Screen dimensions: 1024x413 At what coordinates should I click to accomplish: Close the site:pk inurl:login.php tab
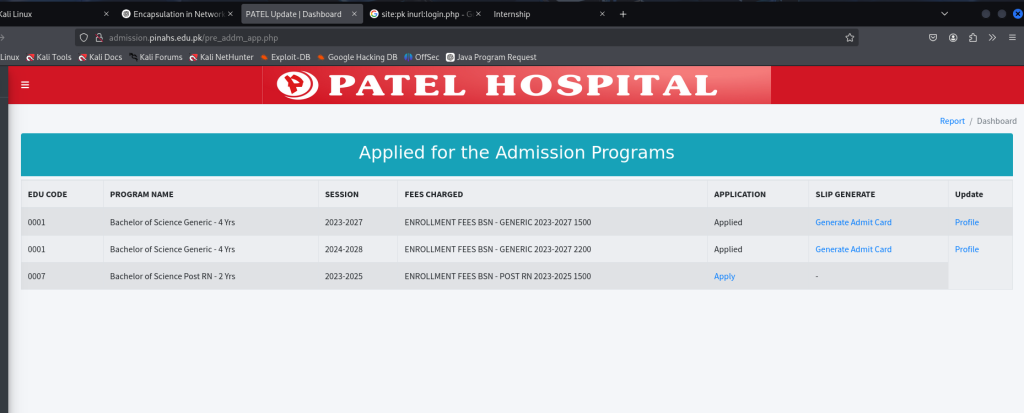tap(478, 14)
